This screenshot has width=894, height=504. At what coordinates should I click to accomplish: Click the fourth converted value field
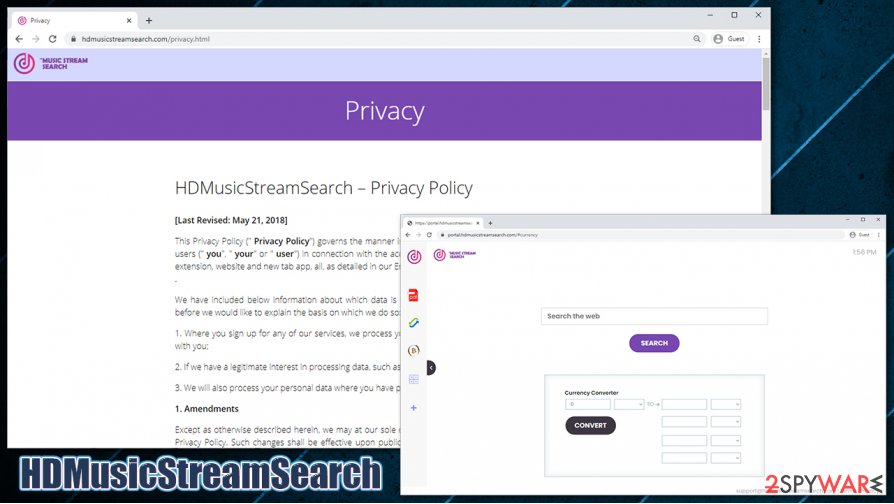(684, 458)
